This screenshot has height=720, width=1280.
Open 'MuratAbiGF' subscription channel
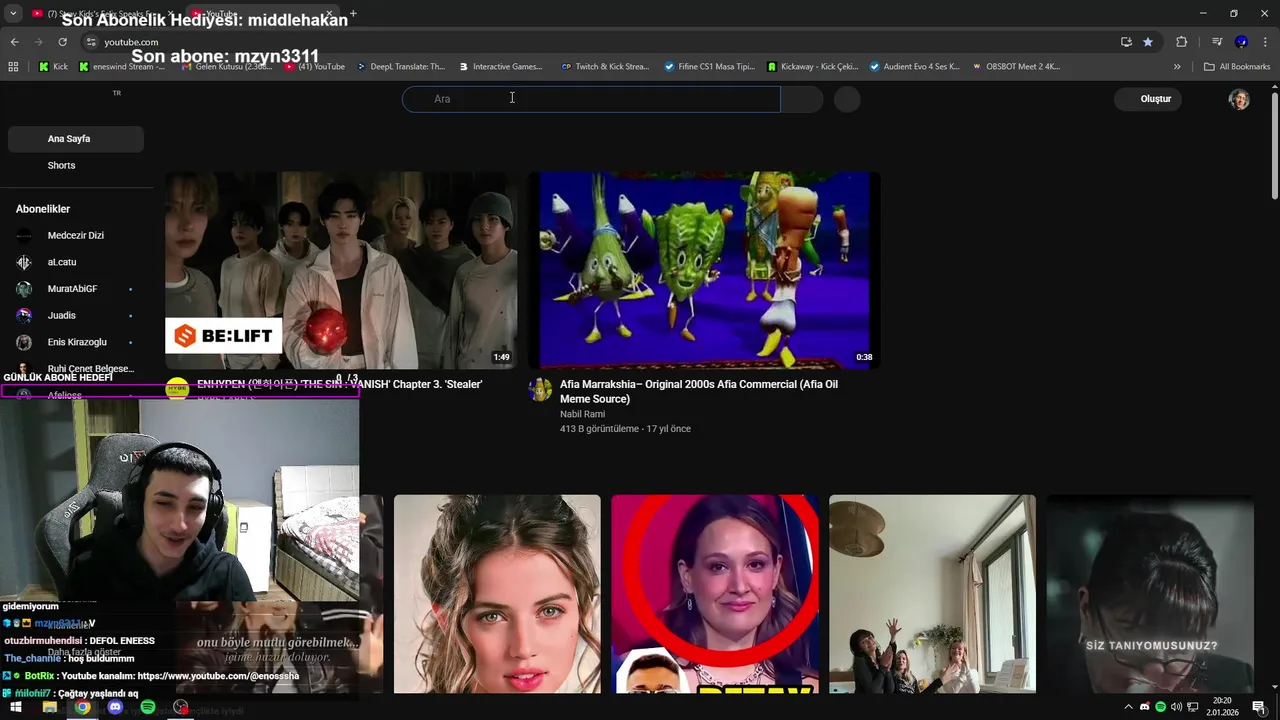click(x=75, y=289)
